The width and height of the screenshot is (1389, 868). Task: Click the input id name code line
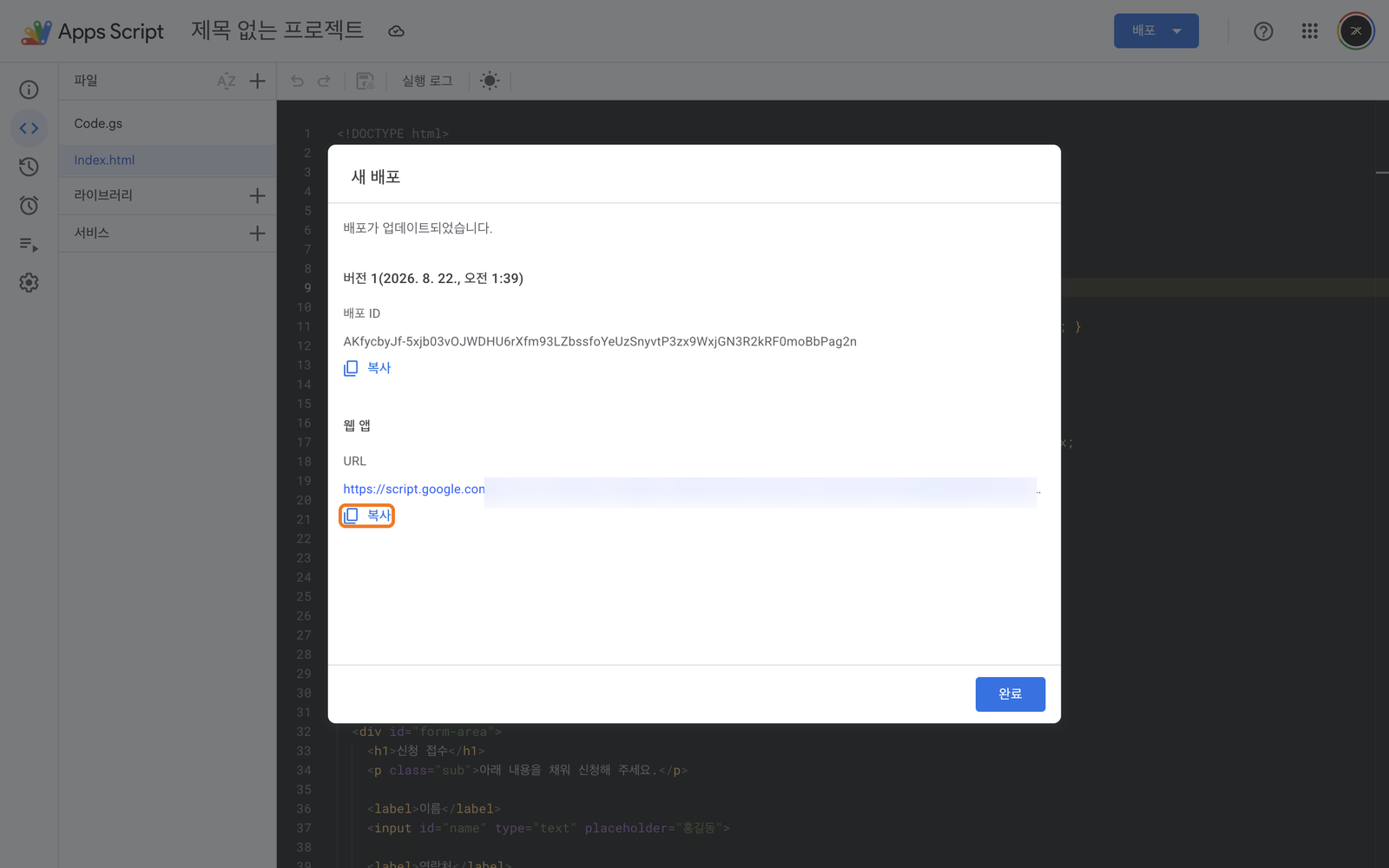548,828
